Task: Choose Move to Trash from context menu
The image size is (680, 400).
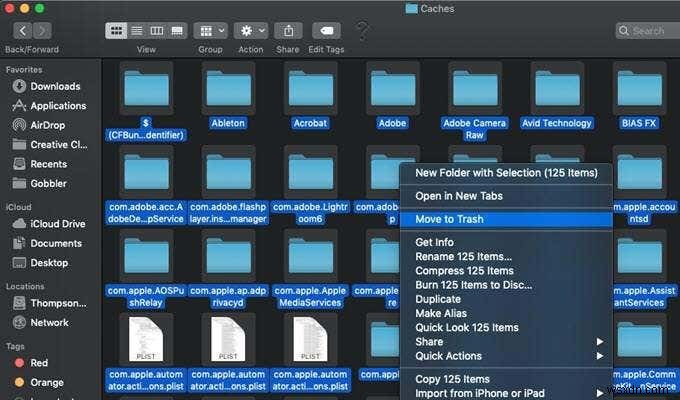Action: point(450,219)
